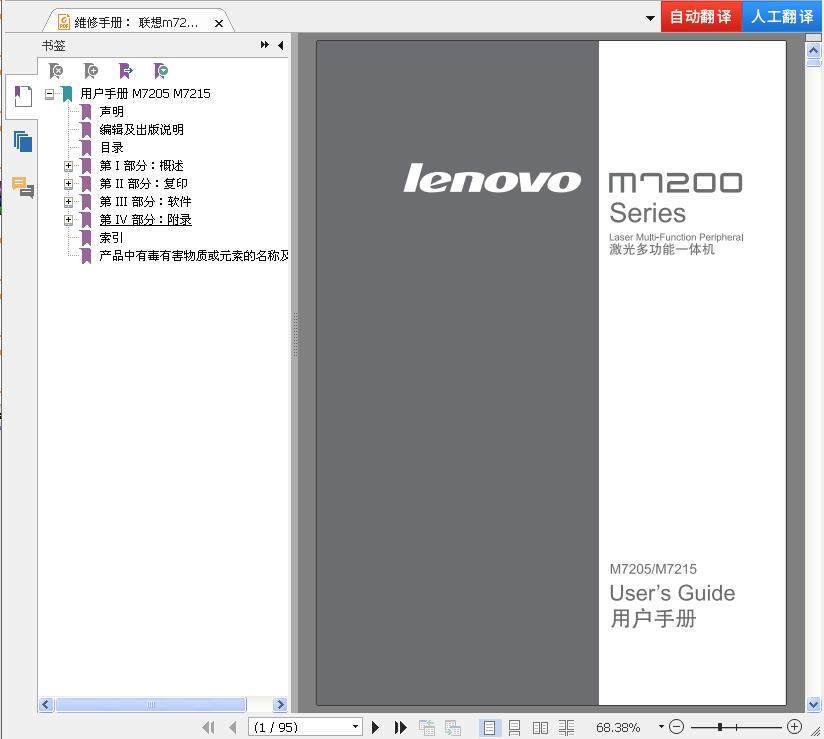The image size is (824, 739).
Task: Zoom out with the minus button
Action: pyautogui.click(x=677, y=727)
